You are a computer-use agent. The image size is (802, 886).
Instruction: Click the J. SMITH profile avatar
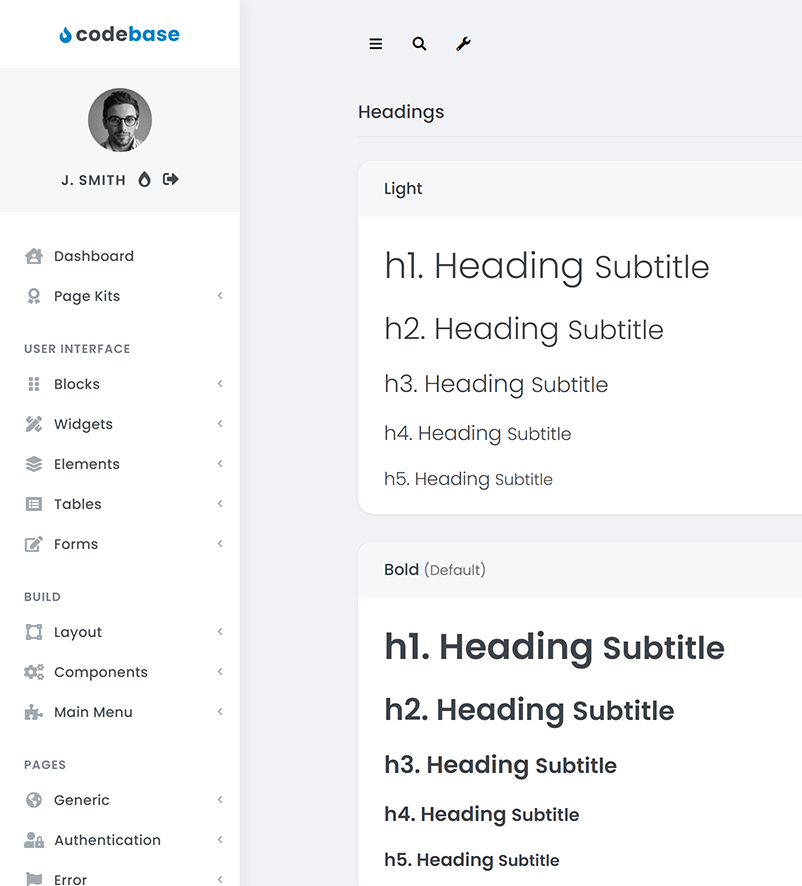coord(119,119)
